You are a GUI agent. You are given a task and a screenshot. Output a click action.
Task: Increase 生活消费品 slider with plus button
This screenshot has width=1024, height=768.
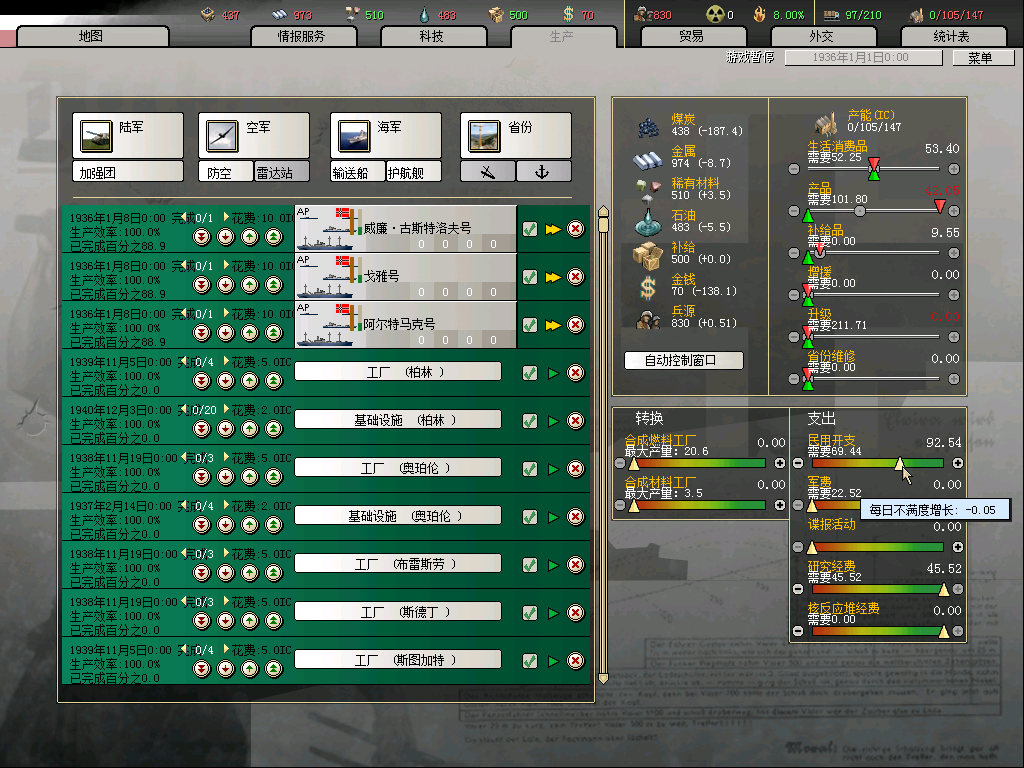click(x=954, y=169)
